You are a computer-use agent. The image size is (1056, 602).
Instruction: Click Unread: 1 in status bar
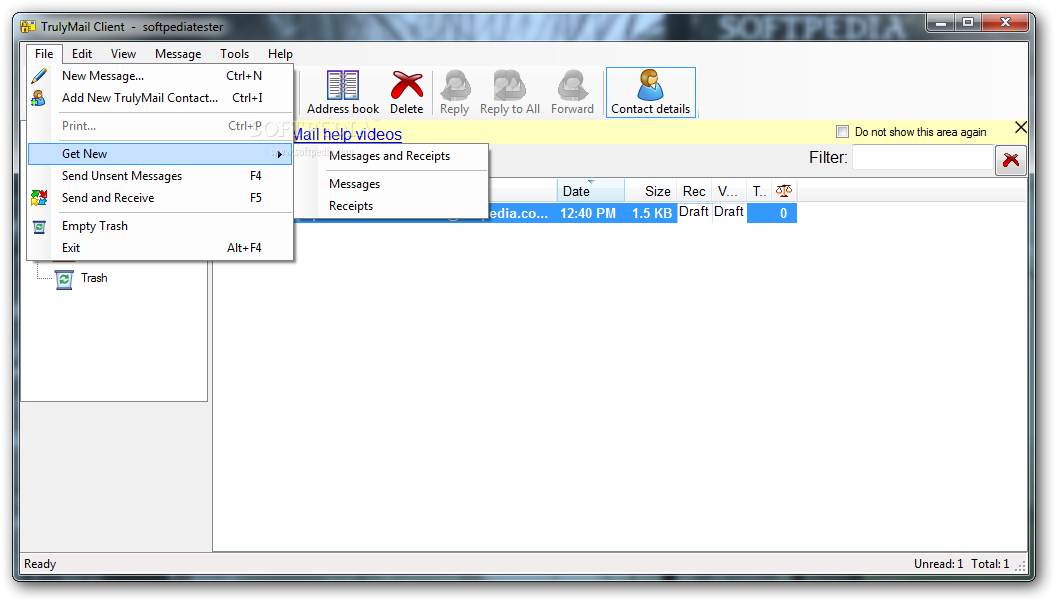(x=938, y=564)
